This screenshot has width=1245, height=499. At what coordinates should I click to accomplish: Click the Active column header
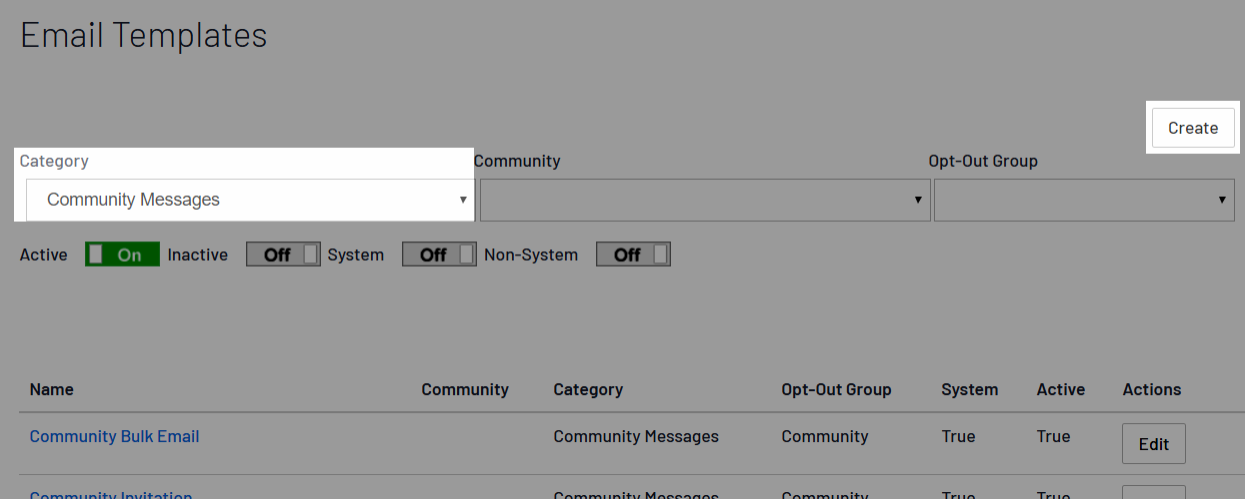(x=1061, y=389)
